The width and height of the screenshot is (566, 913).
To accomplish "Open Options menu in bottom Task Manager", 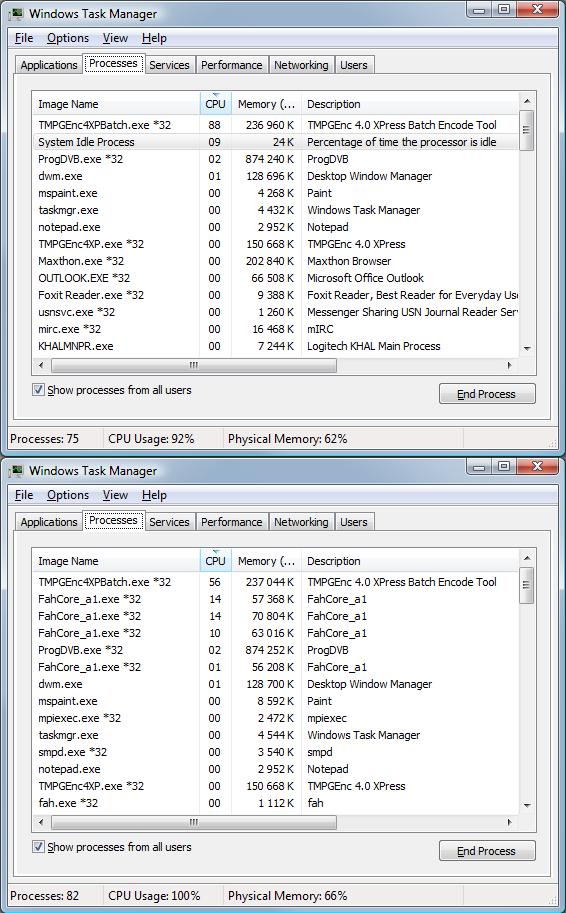I will pos(68,495).
